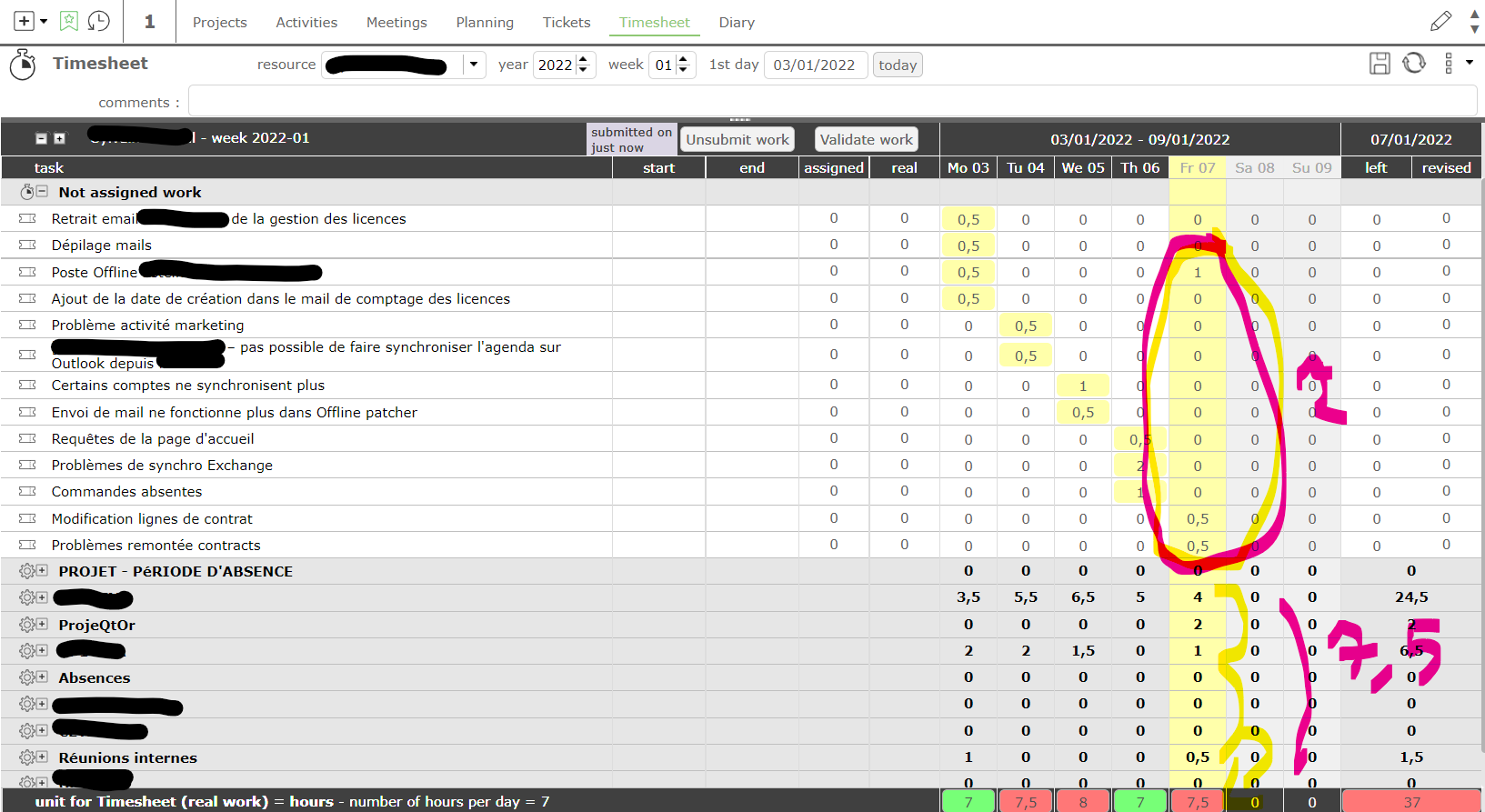1485x812 pixels.
Task: Open the three-dot extra options menu
Action: (x=1449, y=64)
